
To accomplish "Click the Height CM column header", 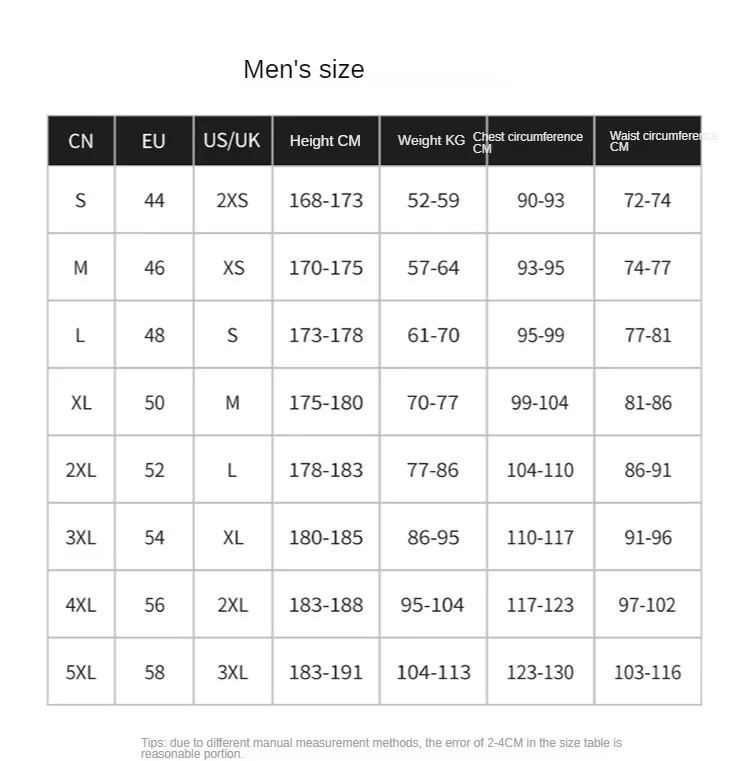I will coord(325,141).
